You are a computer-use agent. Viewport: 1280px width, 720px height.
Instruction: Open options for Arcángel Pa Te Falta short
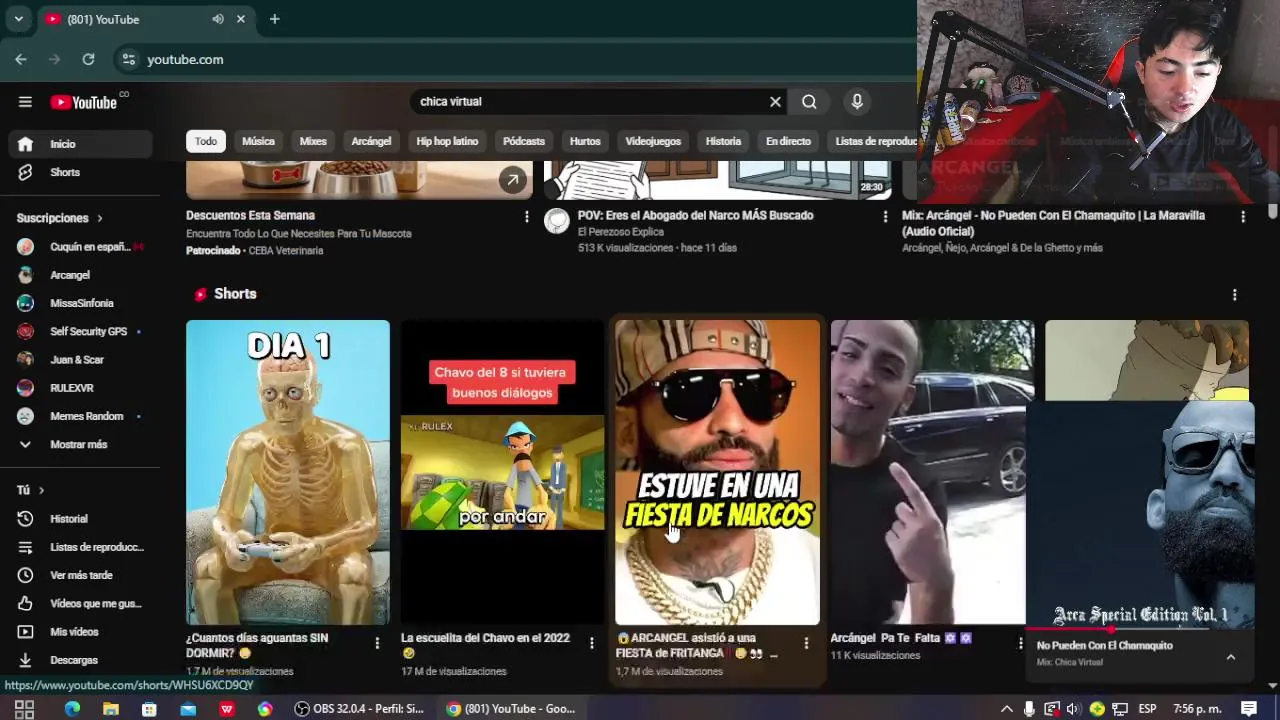1020,643
